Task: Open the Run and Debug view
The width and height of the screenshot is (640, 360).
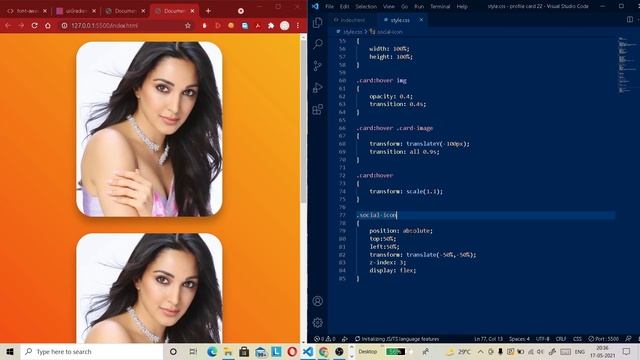Action: coord(318,87)
